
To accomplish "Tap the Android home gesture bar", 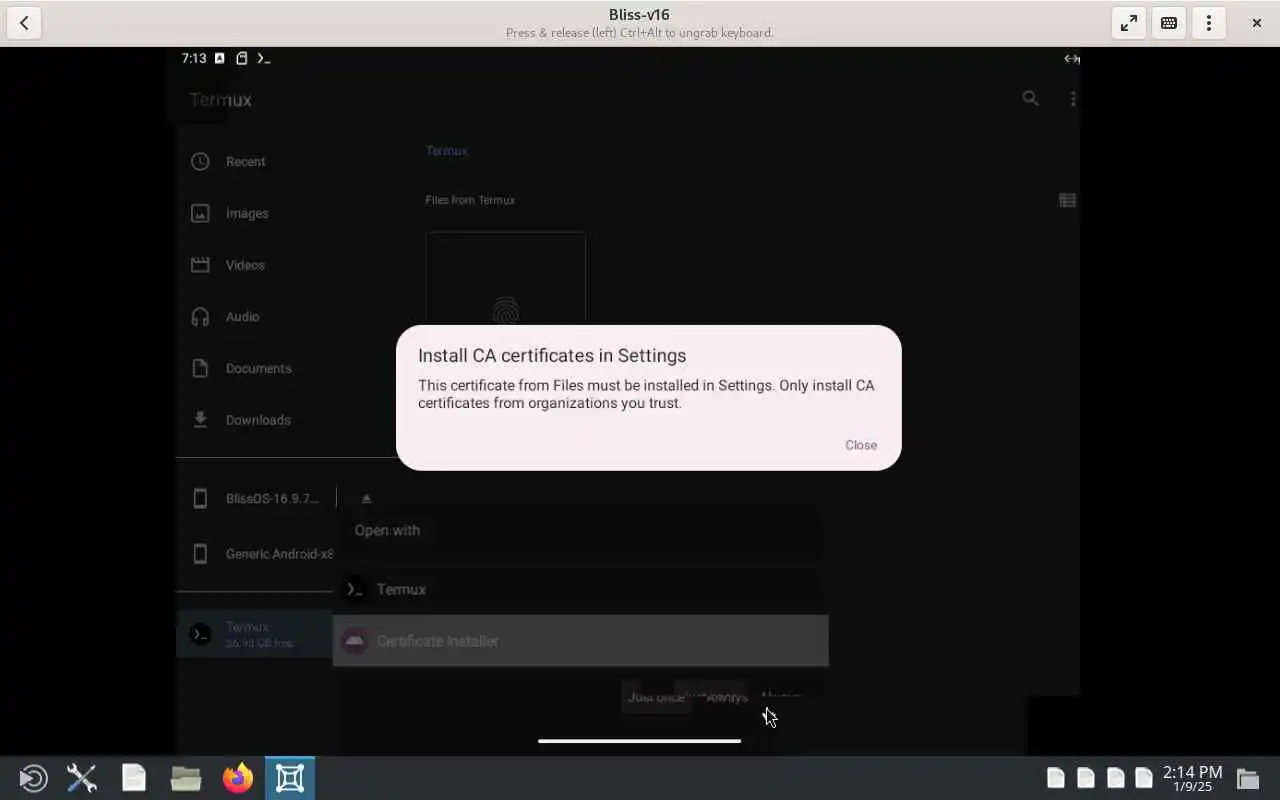I will tap(639, 741).
